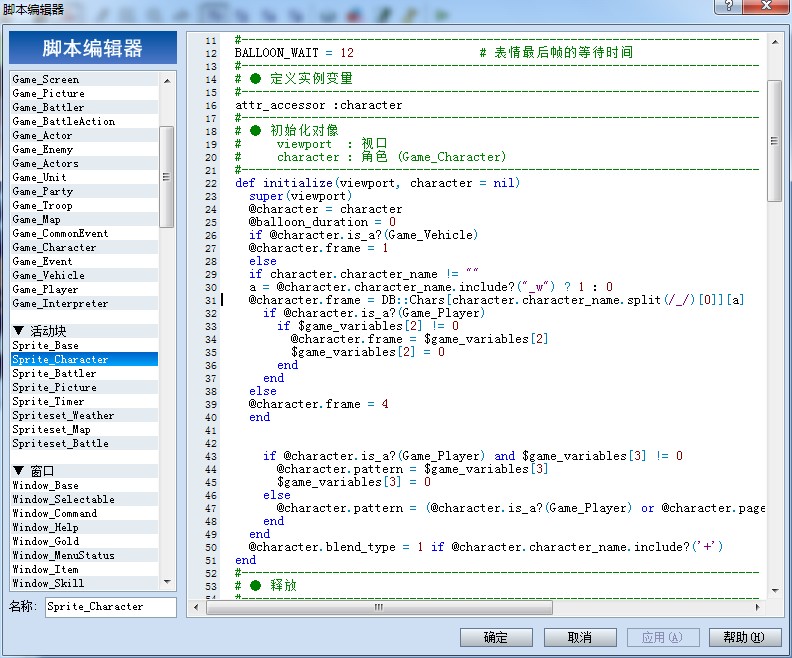Viewport: 792px width, 658px height.
Task: Place cursor on BALLOON_WAIT = 12 line
Action: click(294, 53)
